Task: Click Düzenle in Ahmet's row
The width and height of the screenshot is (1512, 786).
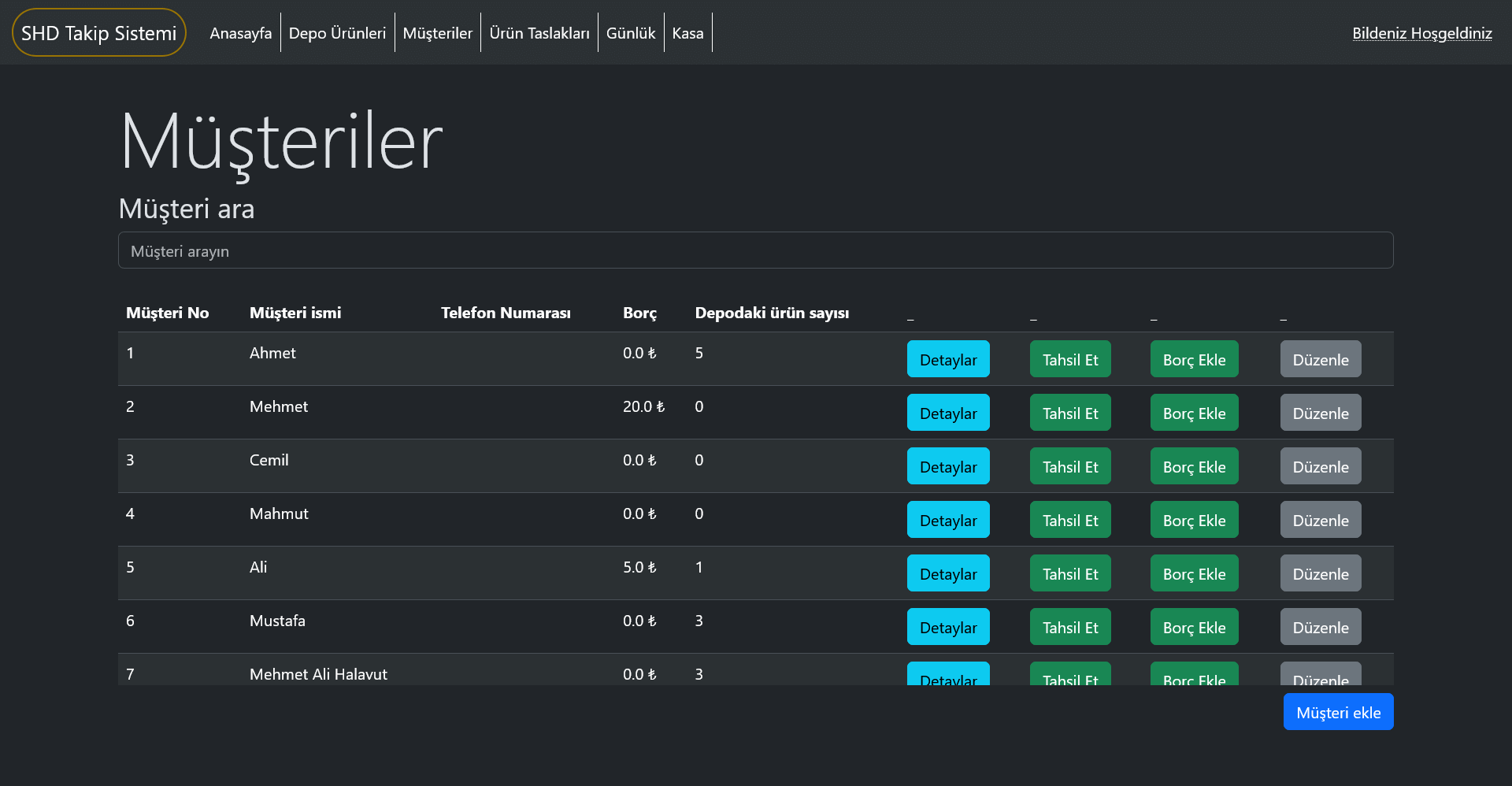Action: point(1320,359)
